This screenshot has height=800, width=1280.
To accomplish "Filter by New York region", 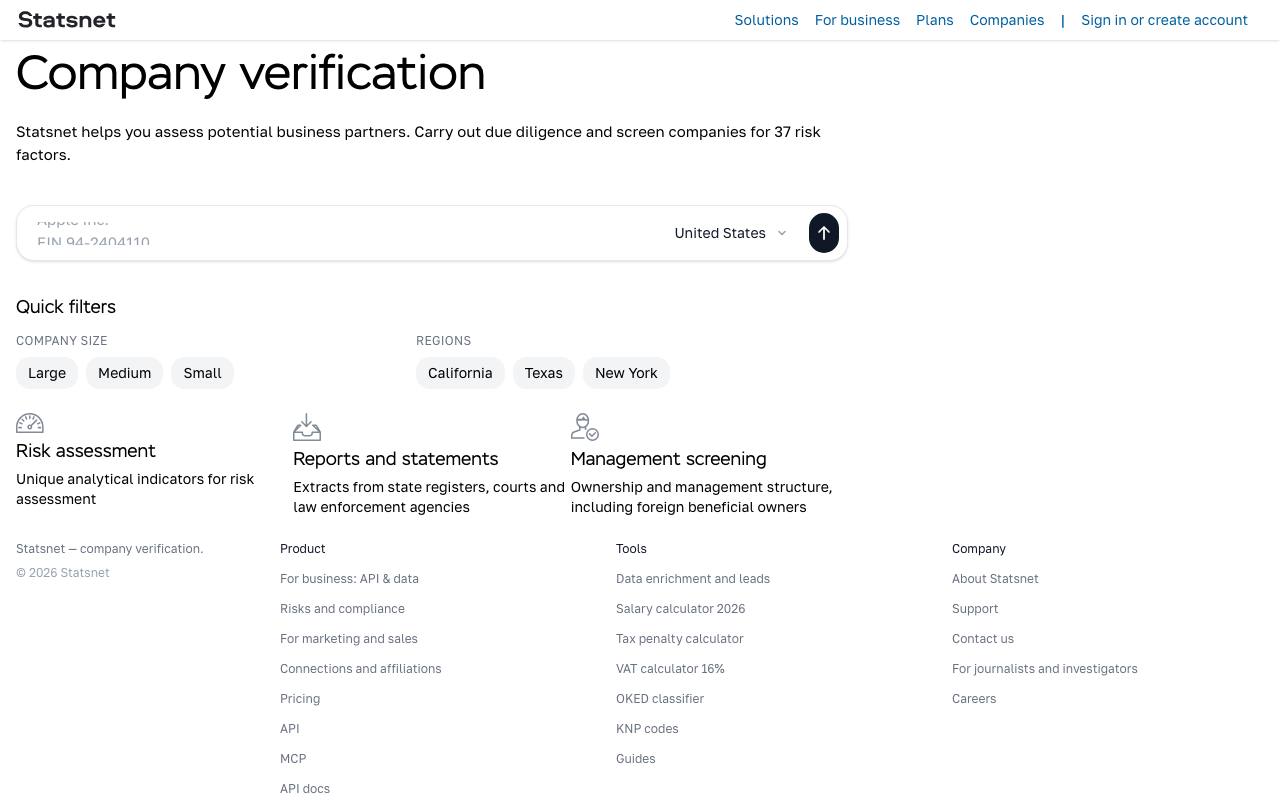I will coord(626,373).
